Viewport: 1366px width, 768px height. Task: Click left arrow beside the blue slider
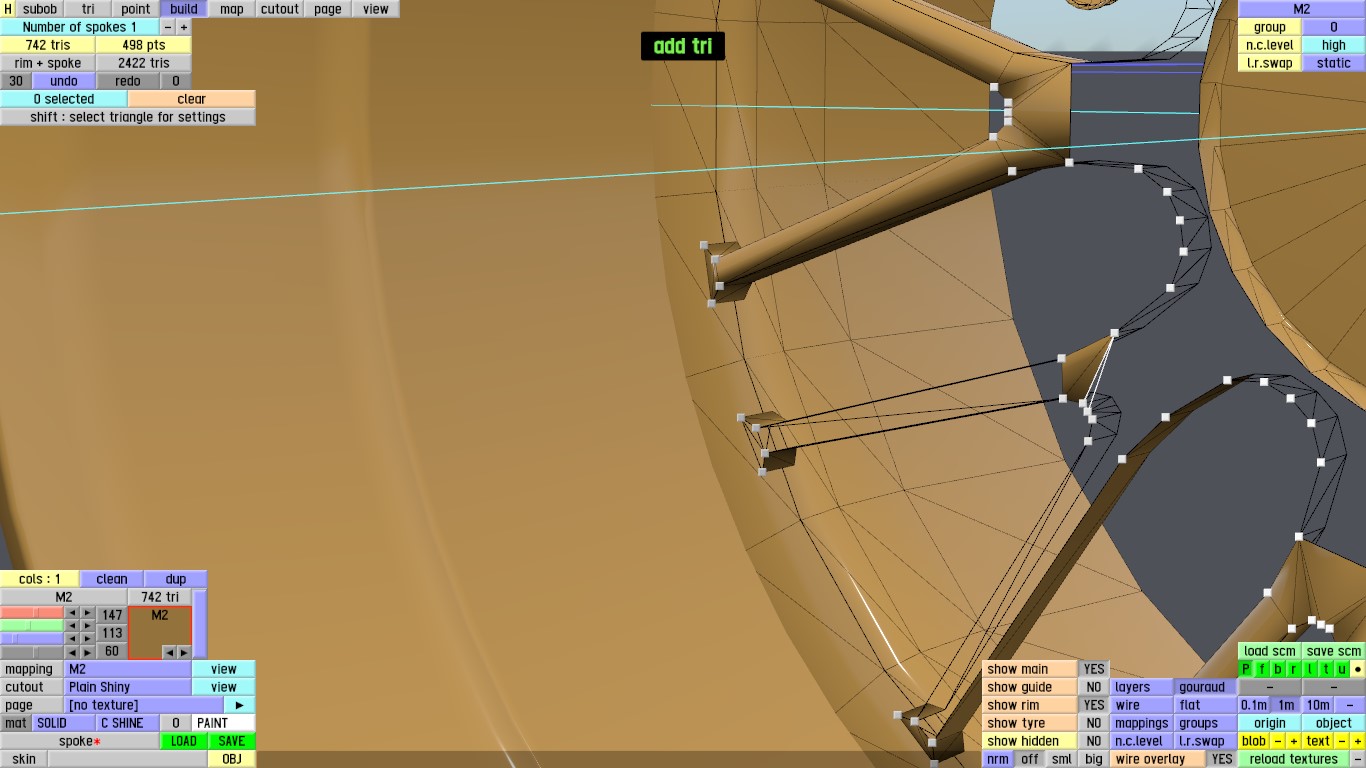pyautogui.click(x=72, y=639)
